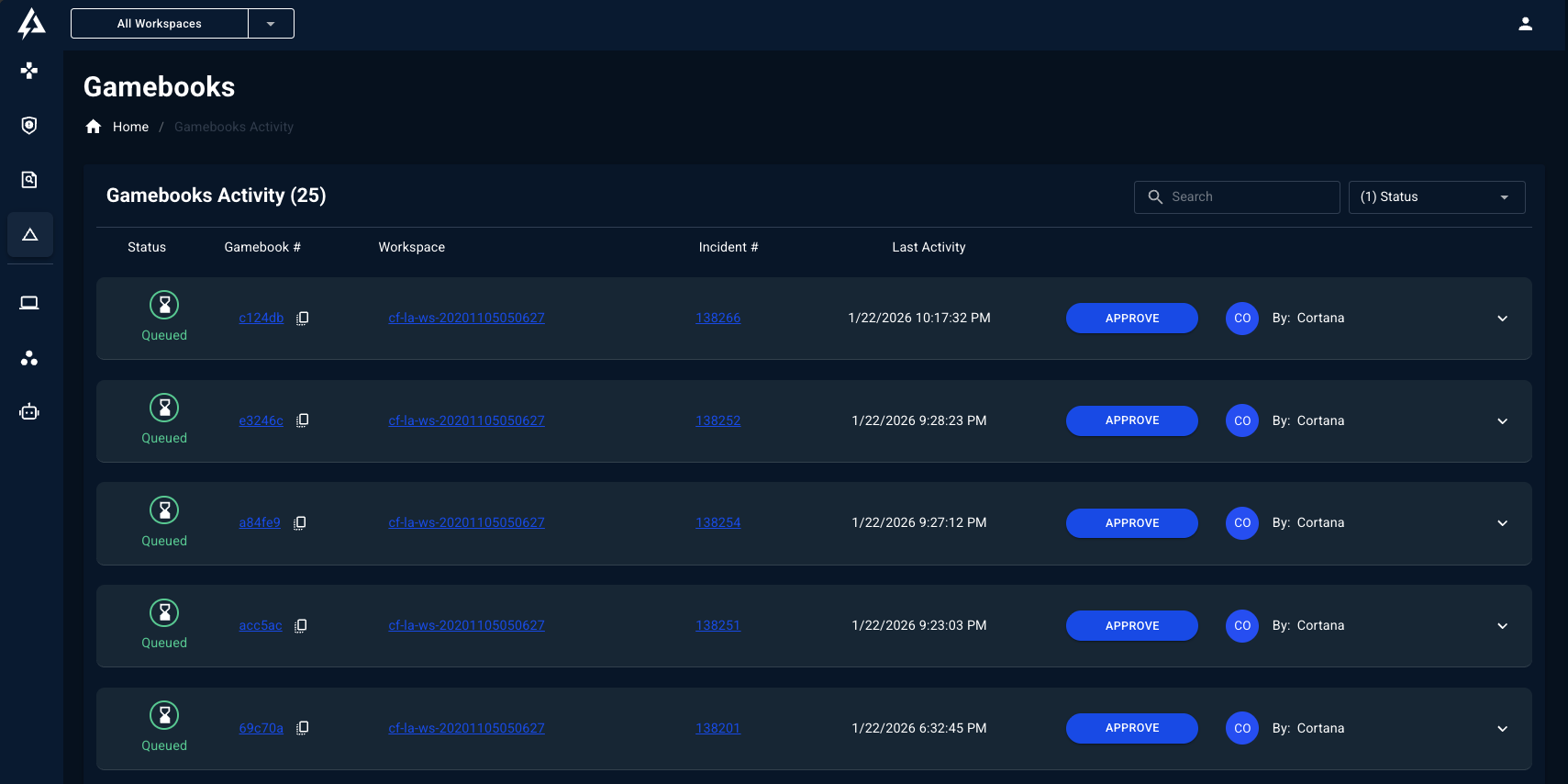Expand the 69c70a gamebook row
Viewport: 1568px width, 784px height.
pos(1502,729)
